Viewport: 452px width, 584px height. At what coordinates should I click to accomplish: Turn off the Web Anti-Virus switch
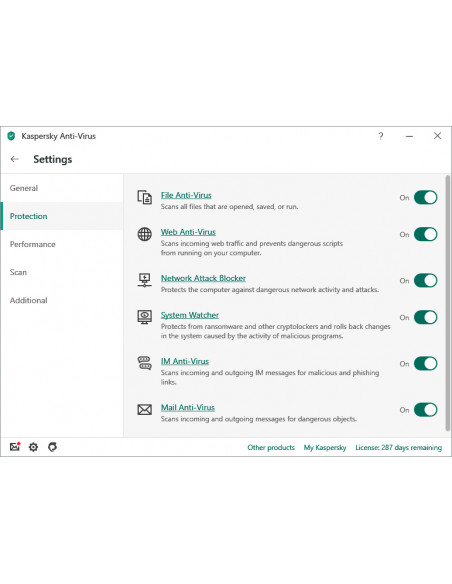(x=425, y=234)
